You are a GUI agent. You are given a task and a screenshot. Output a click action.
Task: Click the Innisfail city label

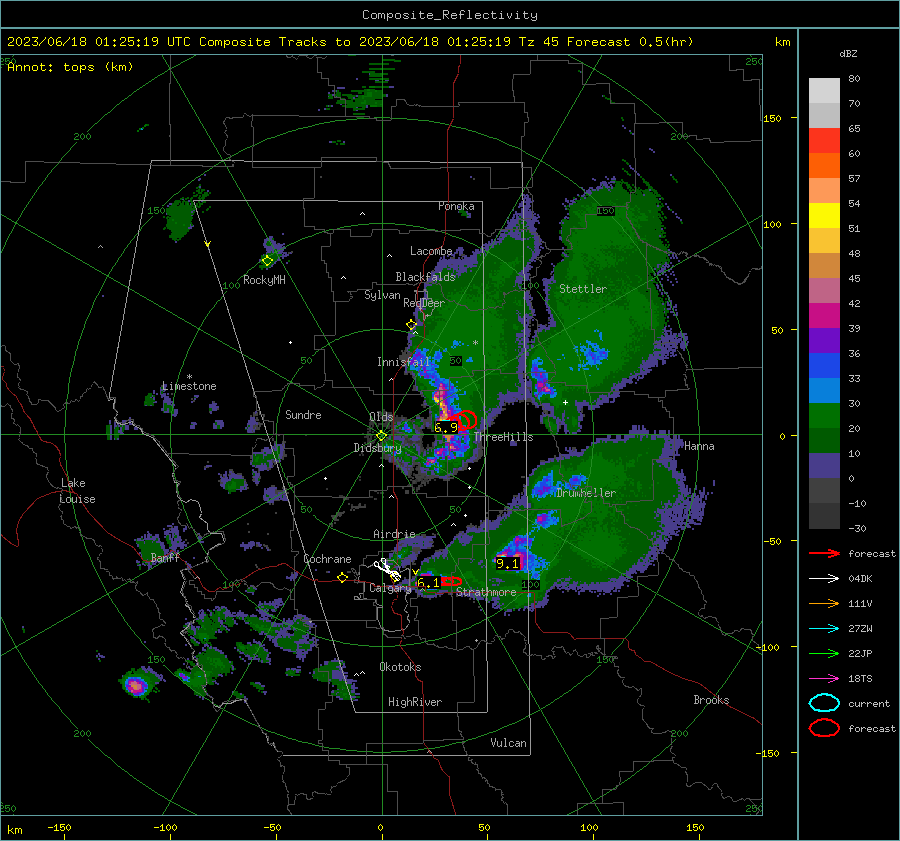[x=404, y=362]
